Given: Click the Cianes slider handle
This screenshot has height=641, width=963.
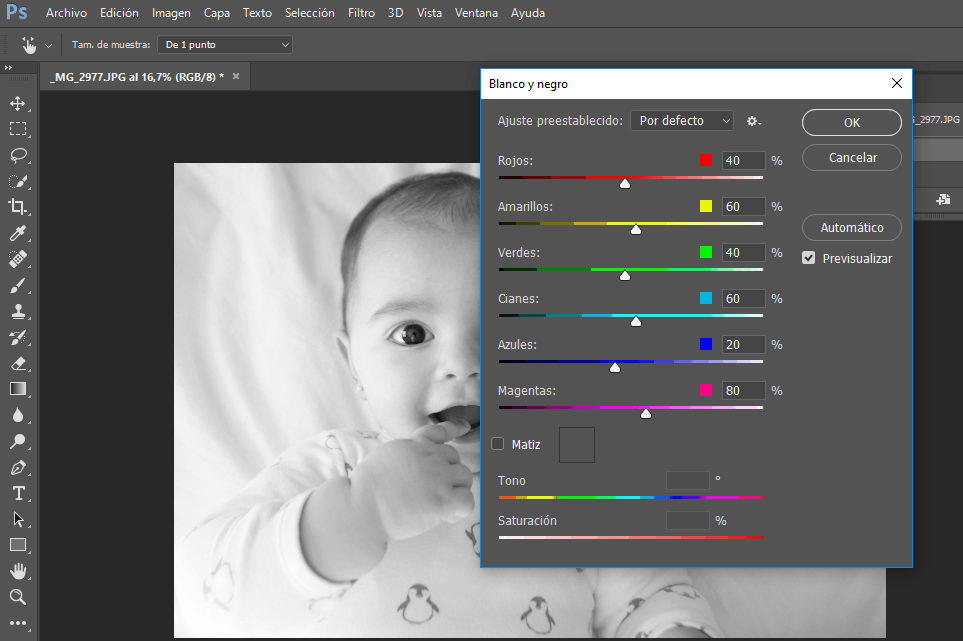Looking at the screenshot, I should click(x=636, y=322).
